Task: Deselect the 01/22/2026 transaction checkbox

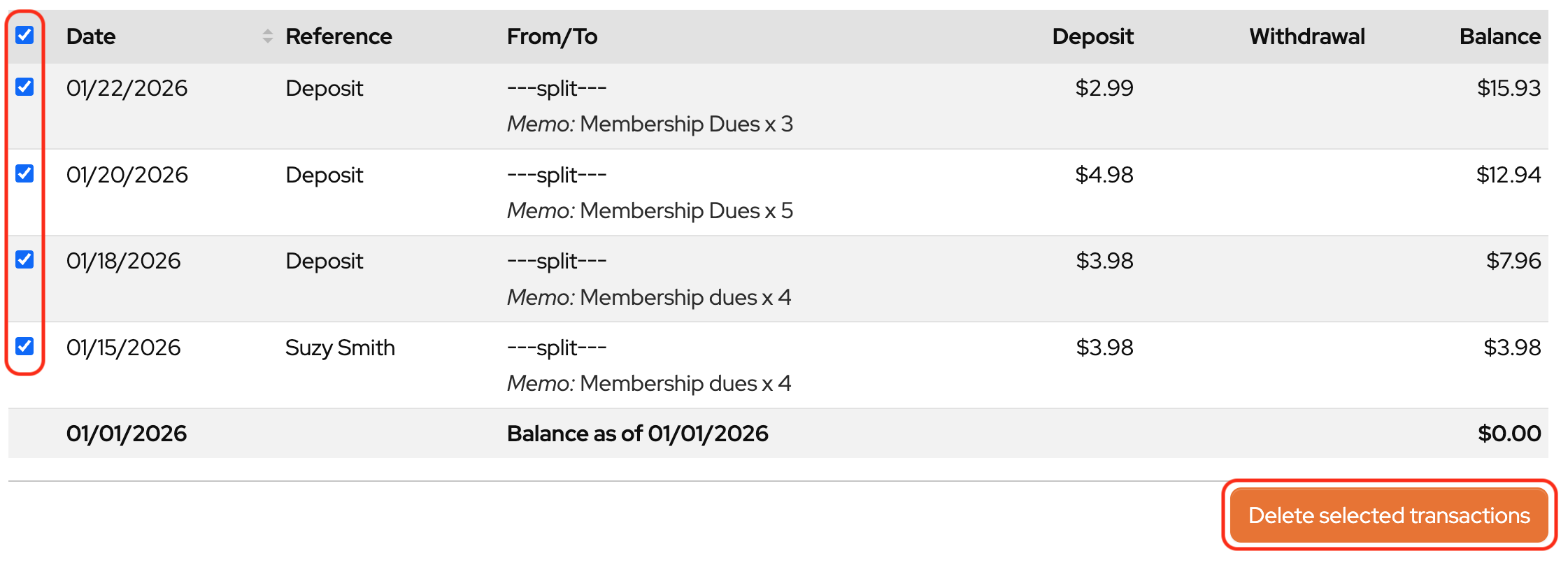Action: point(24,87)
